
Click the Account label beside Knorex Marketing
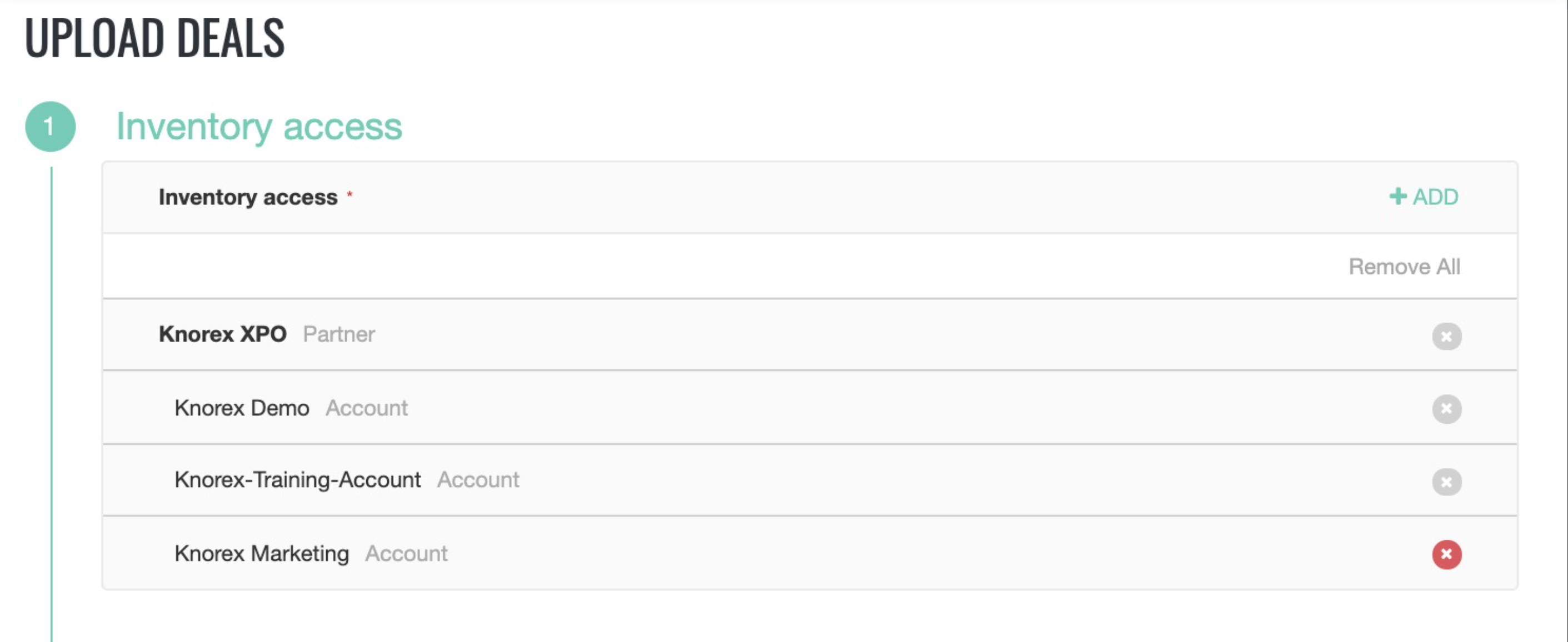tap(406, 553)
